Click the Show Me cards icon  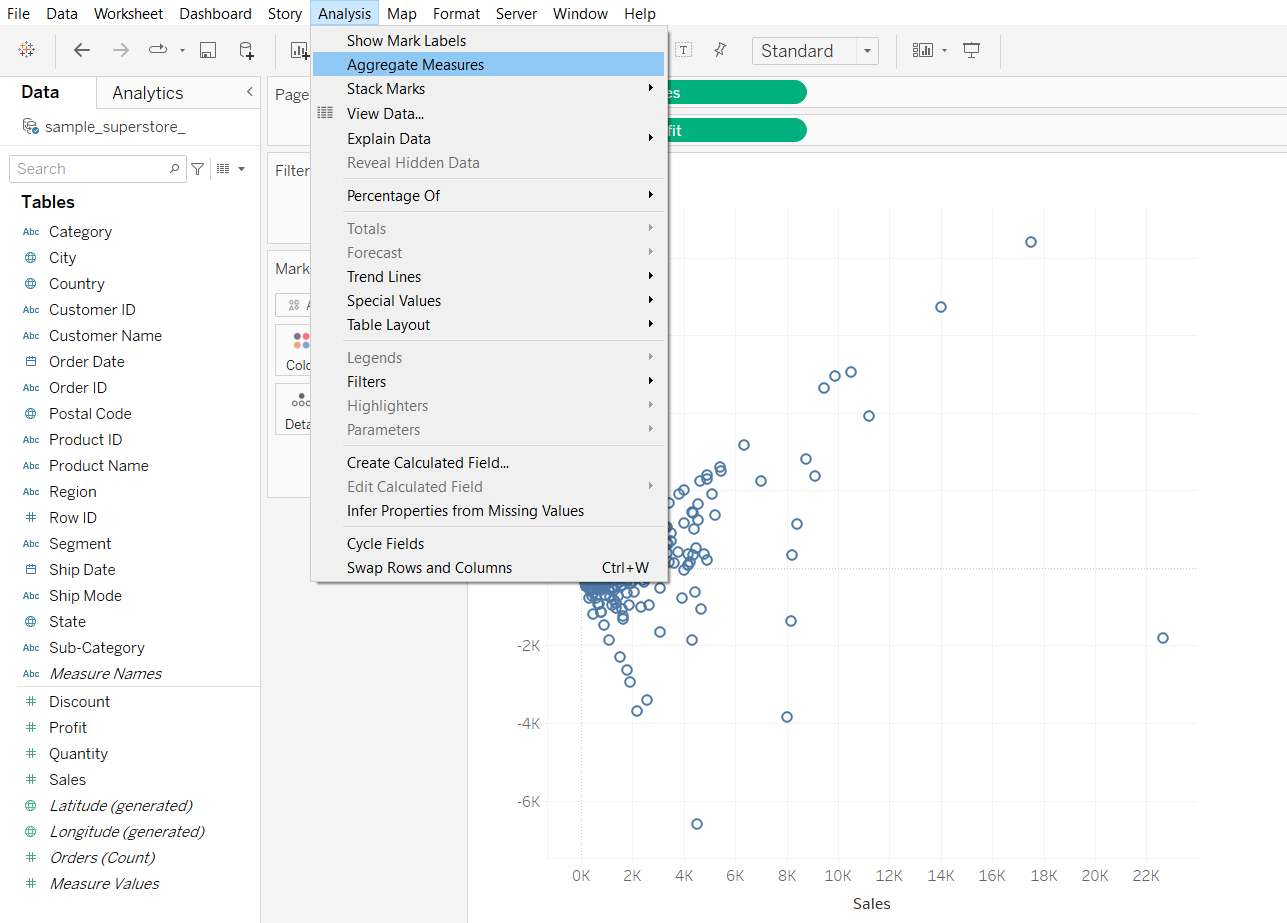[x=923, y=50]
